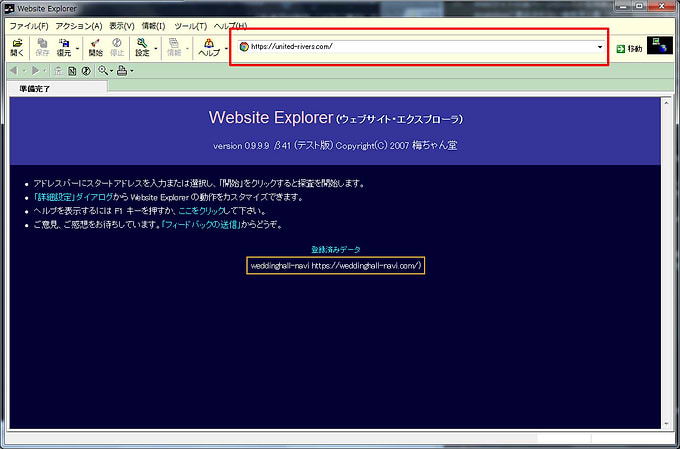Open the address bar URL history dropdown

tap(600, 47)
